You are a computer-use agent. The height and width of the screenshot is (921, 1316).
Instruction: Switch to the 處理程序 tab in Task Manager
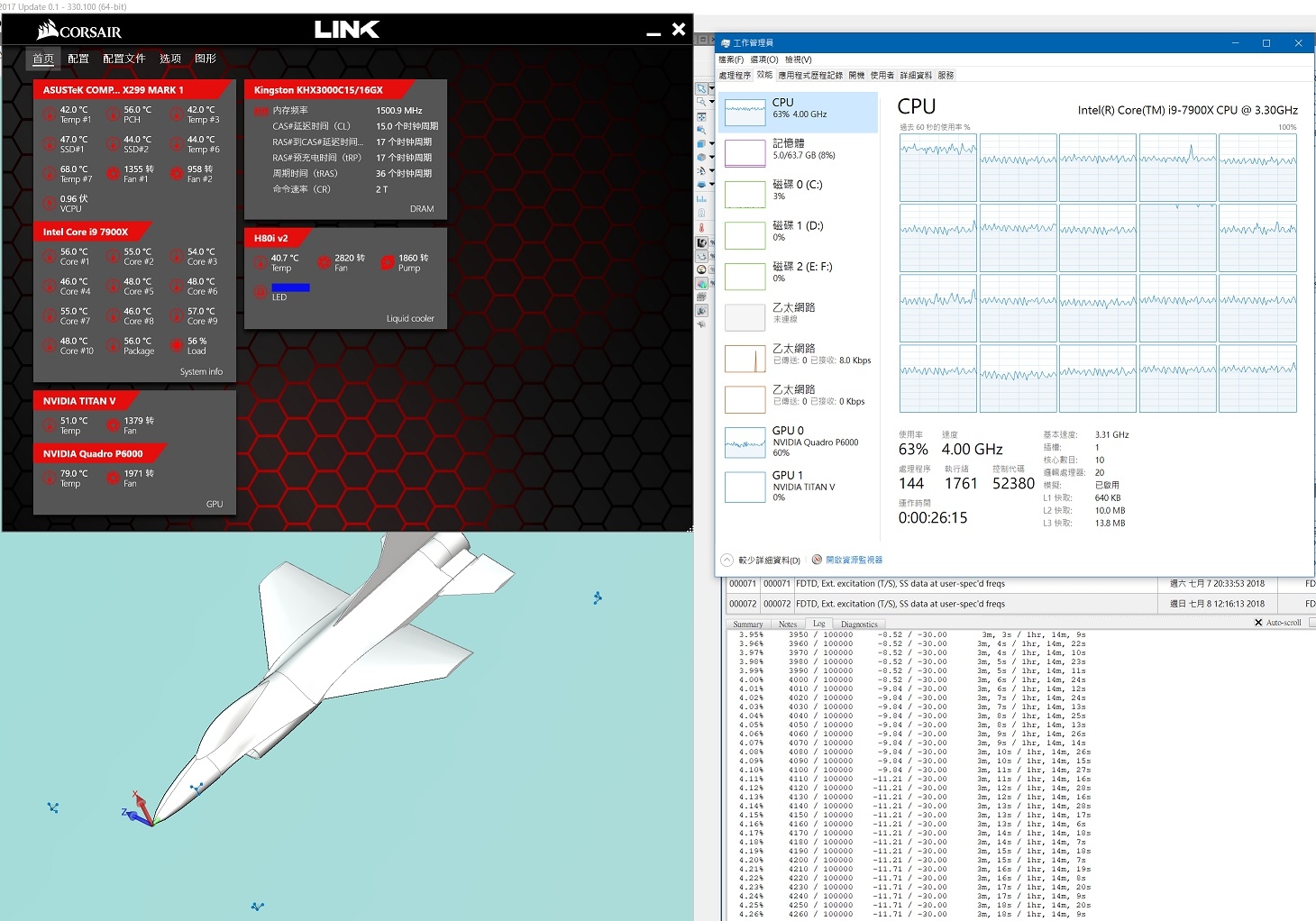735,76
